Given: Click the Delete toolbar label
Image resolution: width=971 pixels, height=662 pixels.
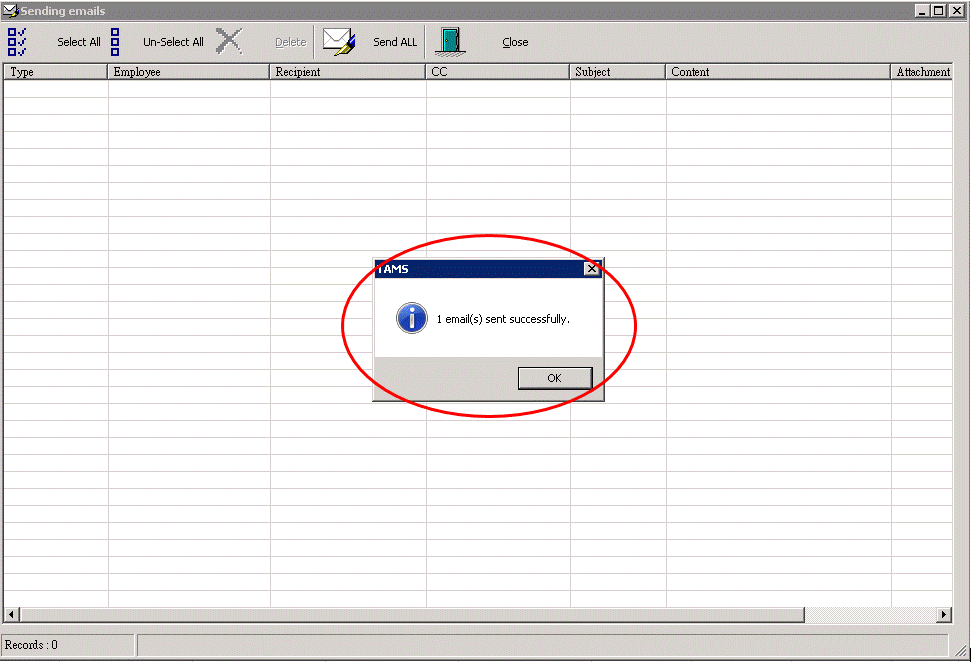Looking at the screenshot, I should 291,42.
